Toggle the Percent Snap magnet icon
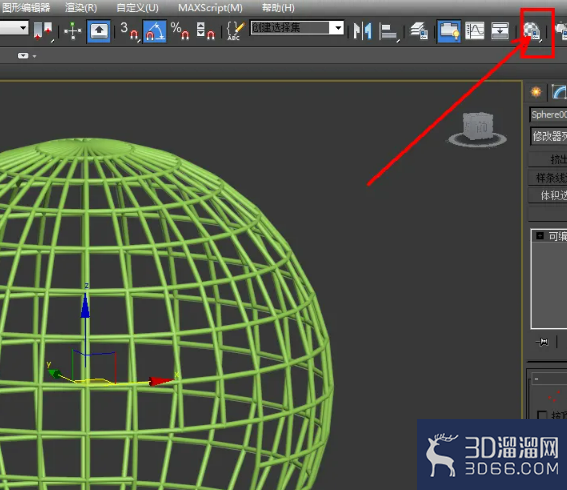Viewport: 567px width, 490px height. (180, 31)
